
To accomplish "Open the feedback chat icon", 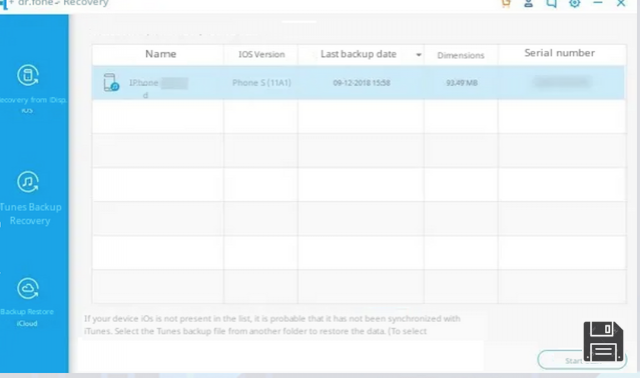I will coord(551,3).
